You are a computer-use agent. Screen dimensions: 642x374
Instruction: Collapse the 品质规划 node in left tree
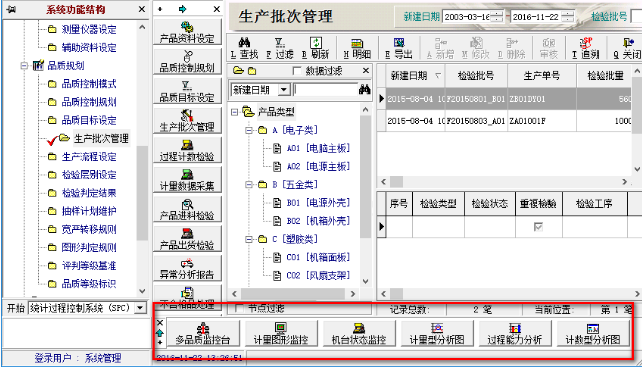pyautogui.click(x=24, y=66)
